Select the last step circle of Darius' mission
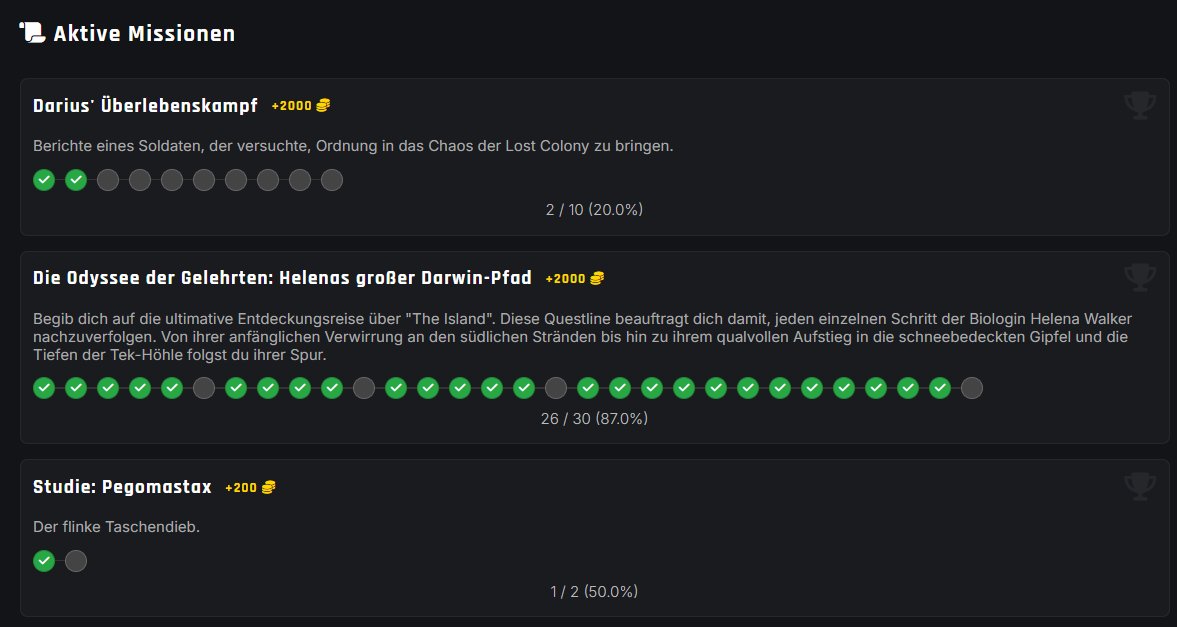 tap(332, 180)
